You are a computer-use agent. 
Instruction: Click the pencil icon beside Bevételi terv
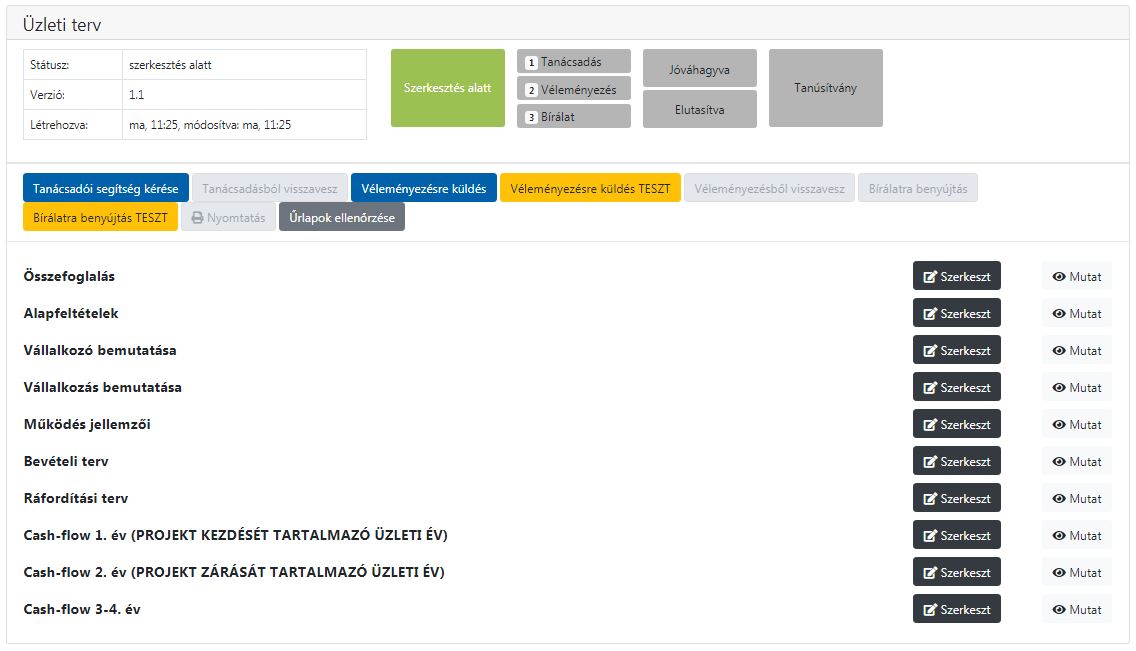point(930,462)
